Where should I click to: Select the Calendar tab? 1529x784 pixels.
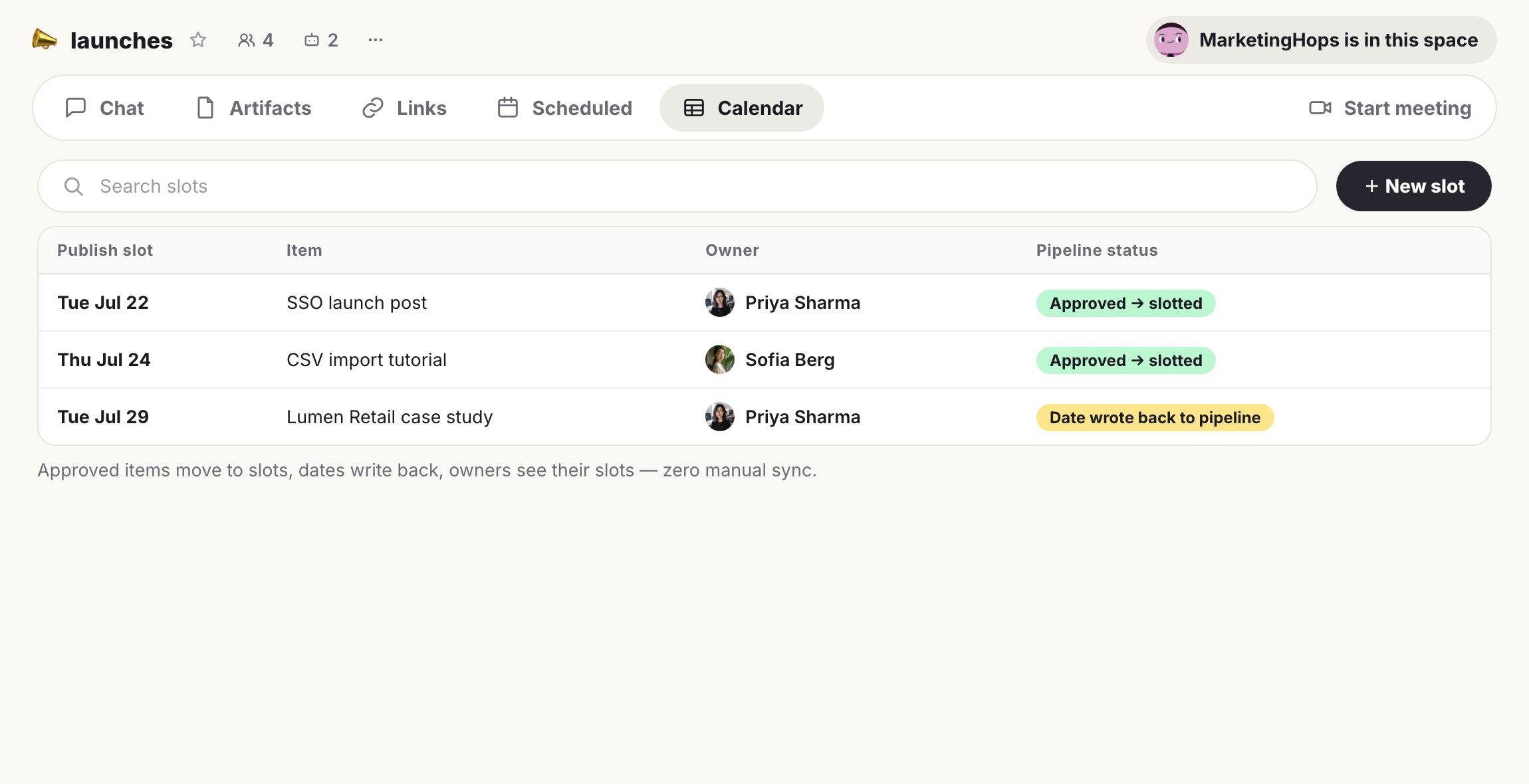[x=742, y=108]
